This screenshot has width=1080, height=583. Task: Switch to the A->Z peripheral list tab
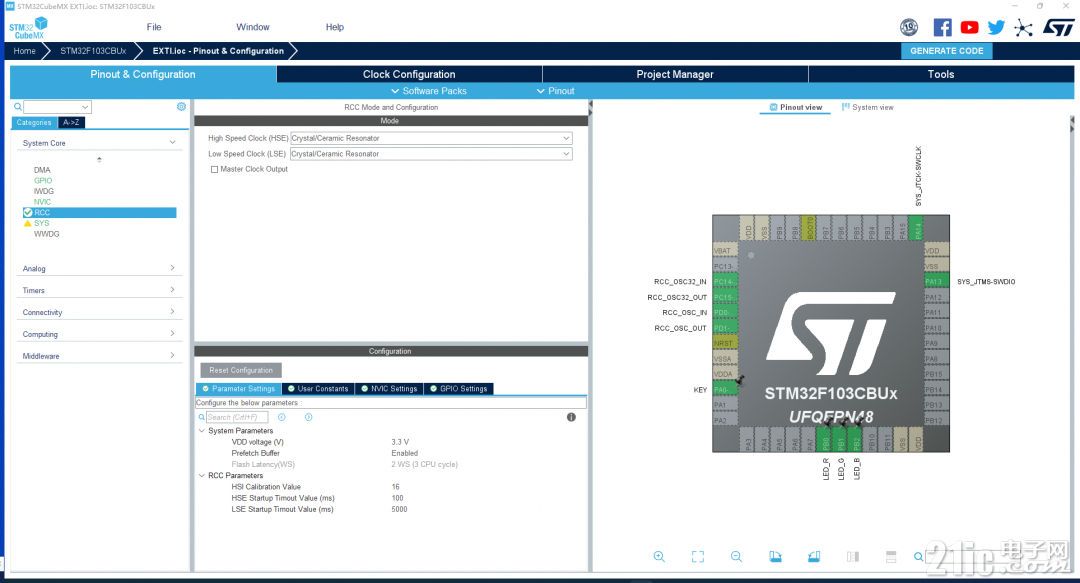point(71,123)
